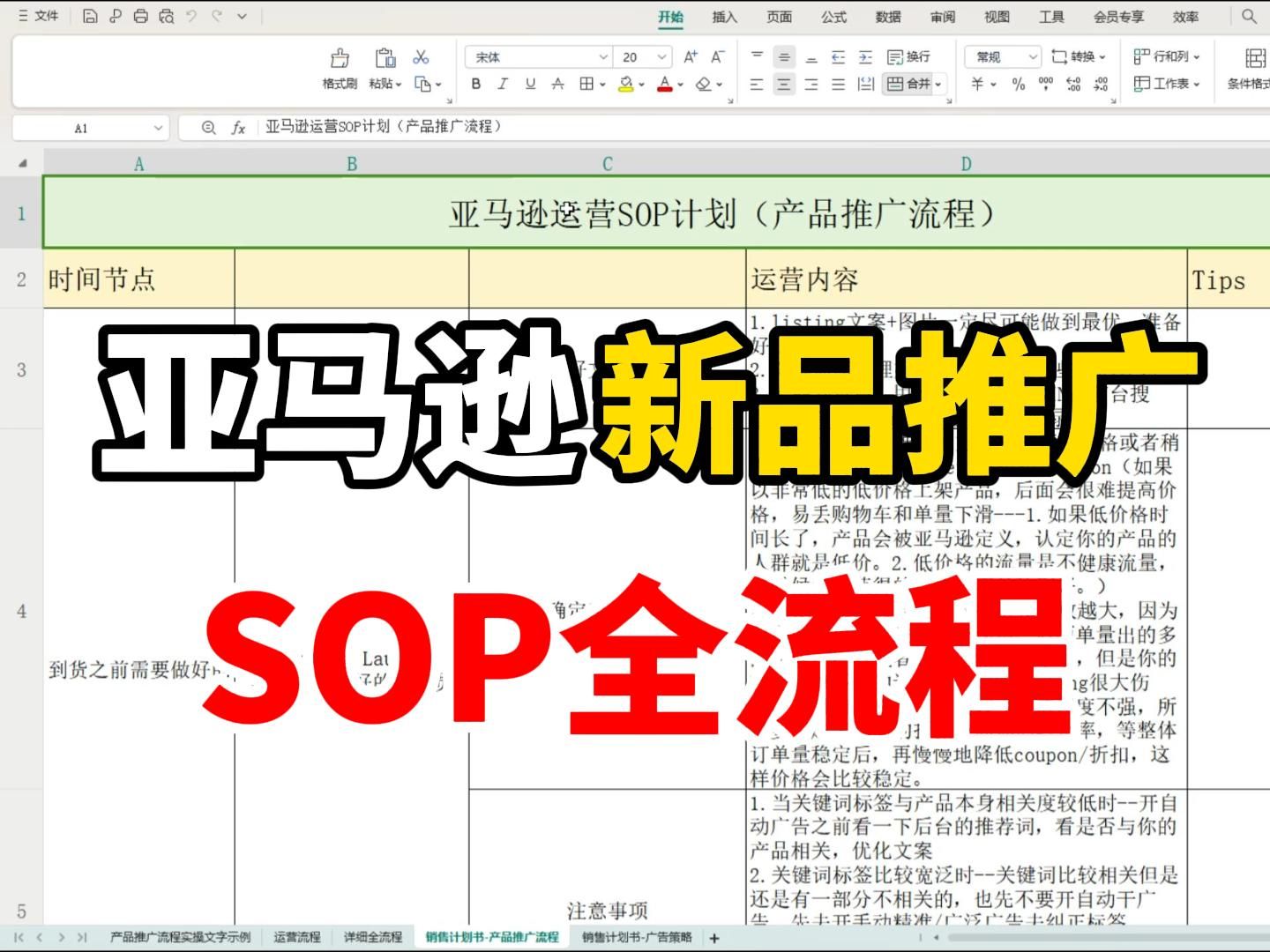This screenshot has width=1270, height=952.
Task: Align text right horizontally
Action: (x=811, y=84)
